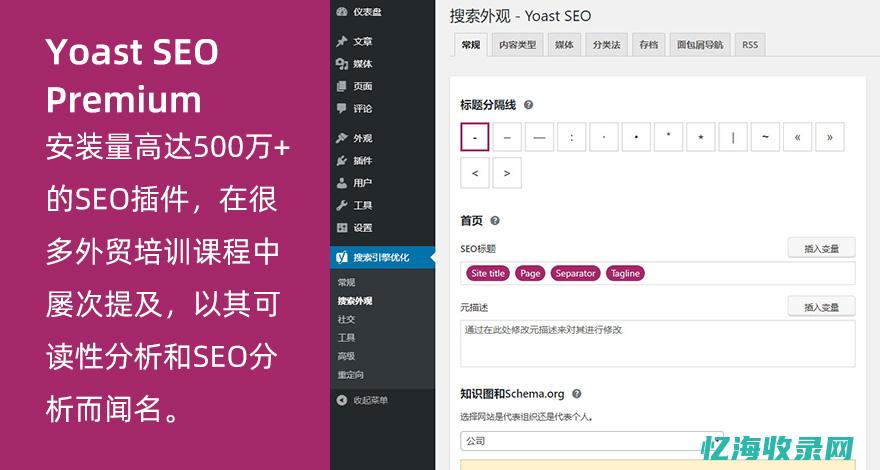Click the user icon beside 用户
Screen dimensions: 880x470
[342, 183]
